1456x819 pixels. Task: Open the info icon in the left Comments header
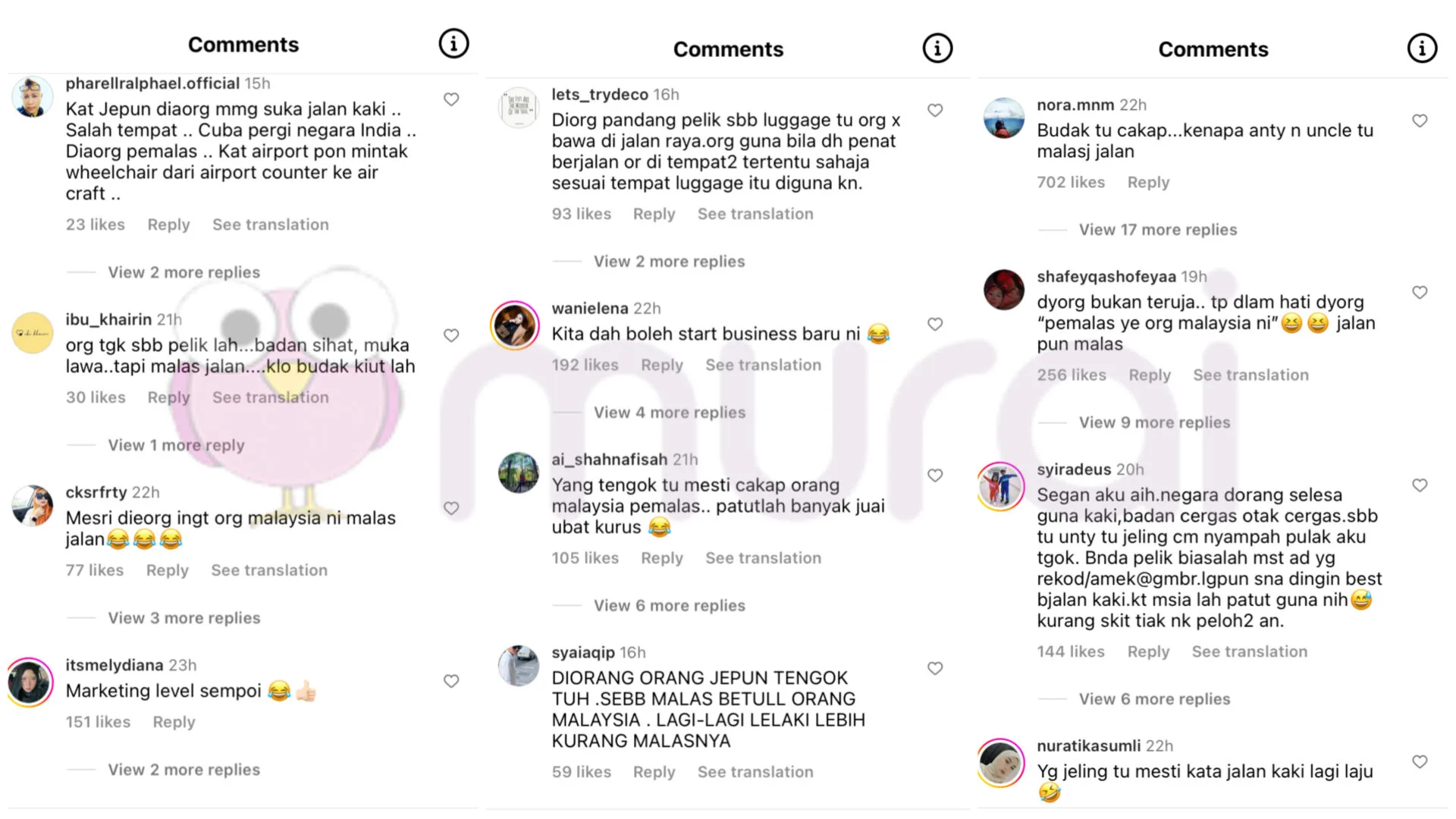click(453, 43)
